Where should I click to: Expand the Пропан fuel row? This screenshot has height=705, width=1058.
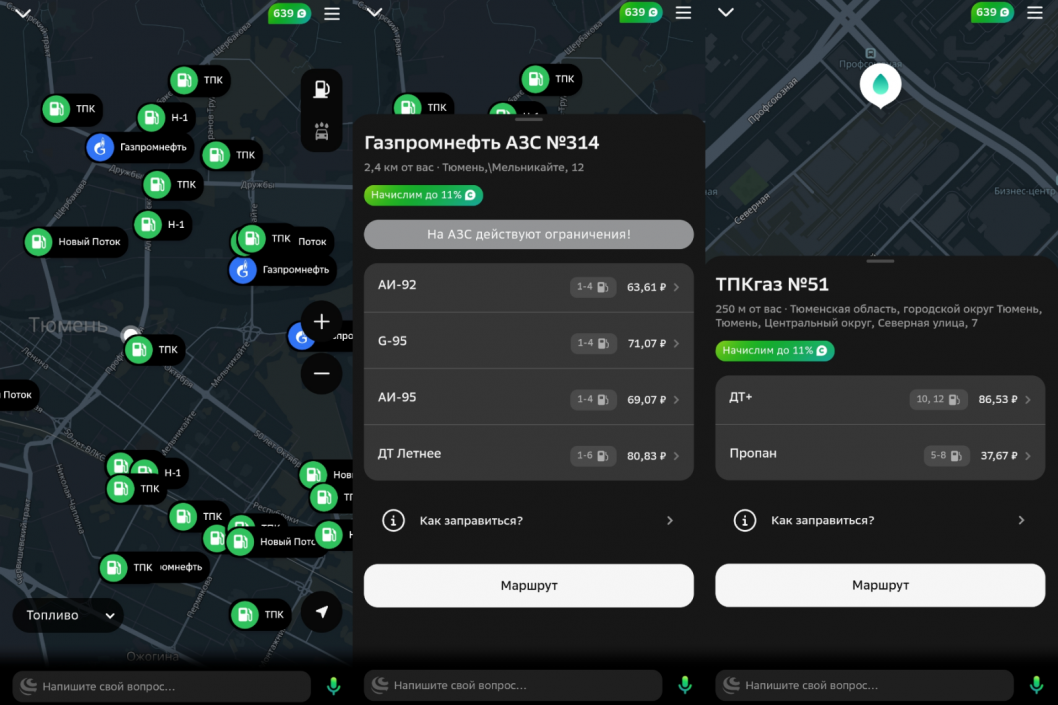pyautogui.click(x=880, y=455)
